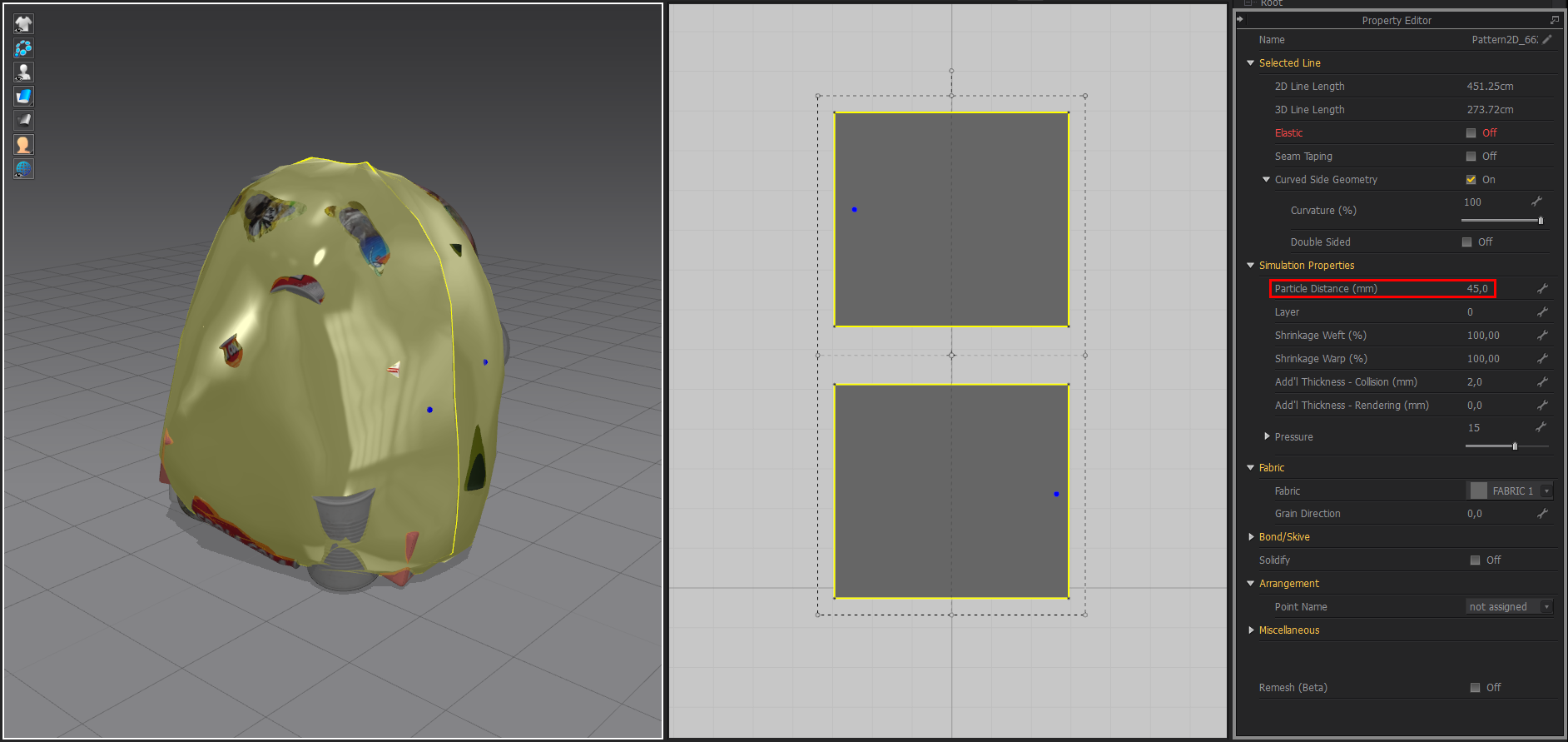Click the Root tree item
The width and height of the screenshot is (1568, 742).
(x=1271, y=3)
